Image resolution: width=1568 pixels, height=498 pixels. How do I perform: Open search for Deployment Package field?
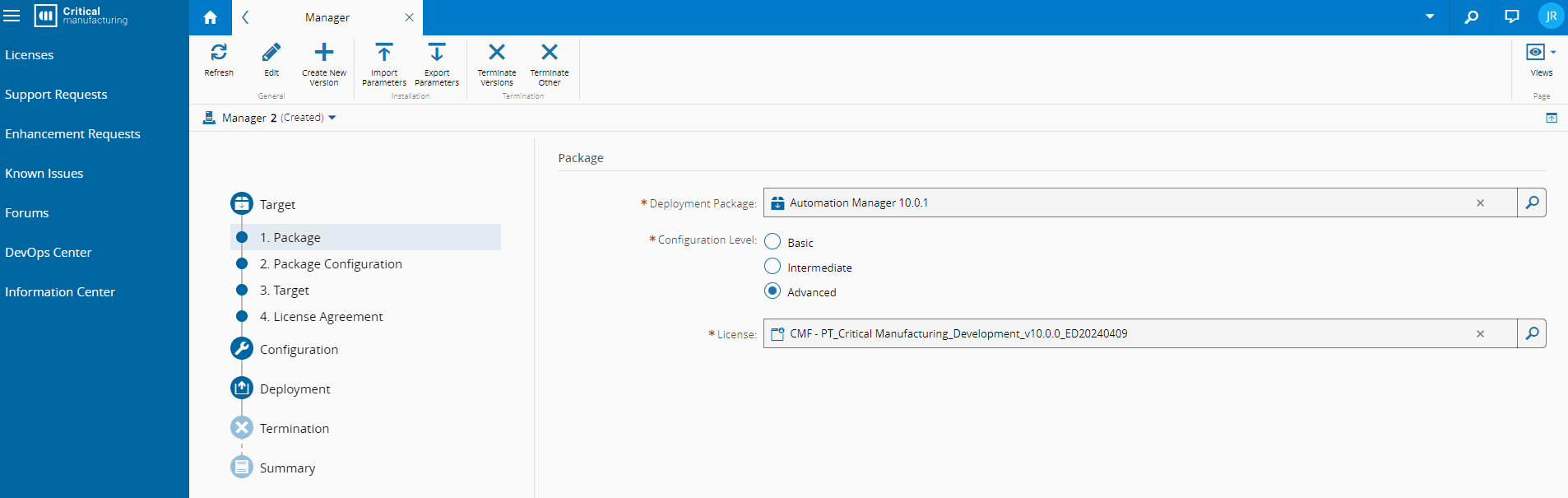[x=1532, y=202]
